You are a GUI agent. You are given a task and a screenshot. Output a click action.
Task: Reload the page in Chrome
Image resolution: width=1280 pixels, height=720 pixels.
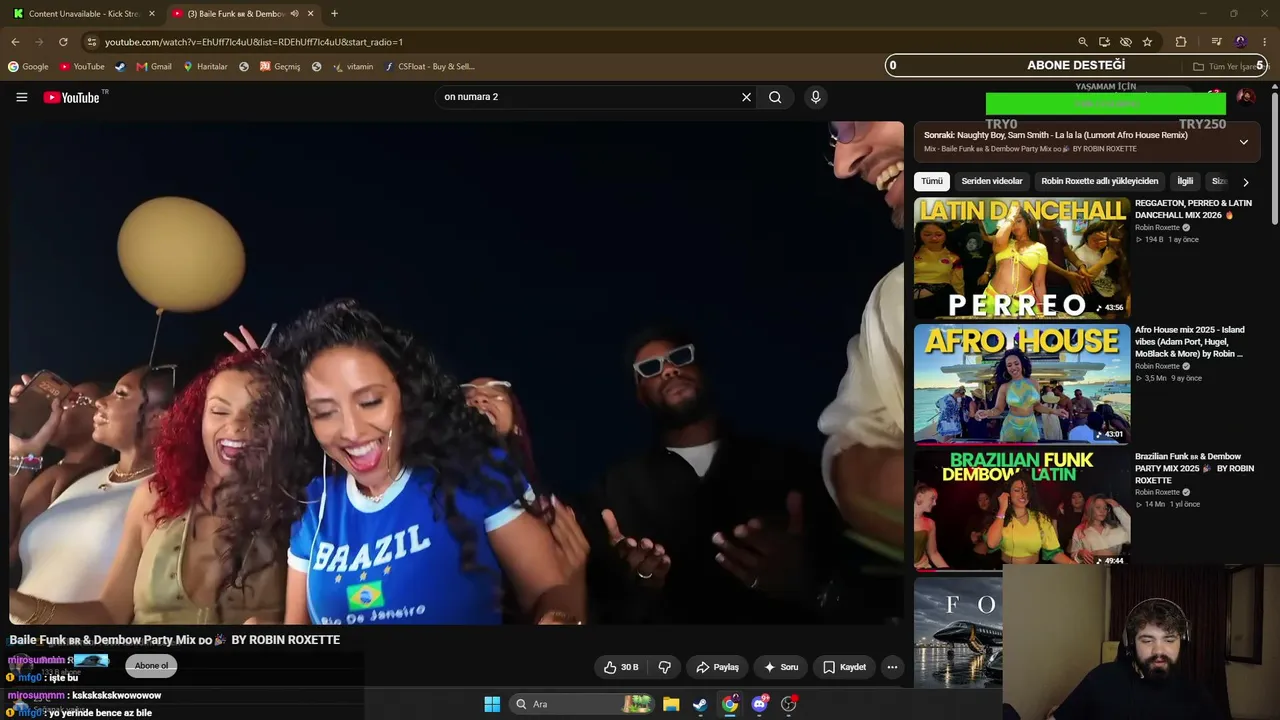[x=63, y=42]
